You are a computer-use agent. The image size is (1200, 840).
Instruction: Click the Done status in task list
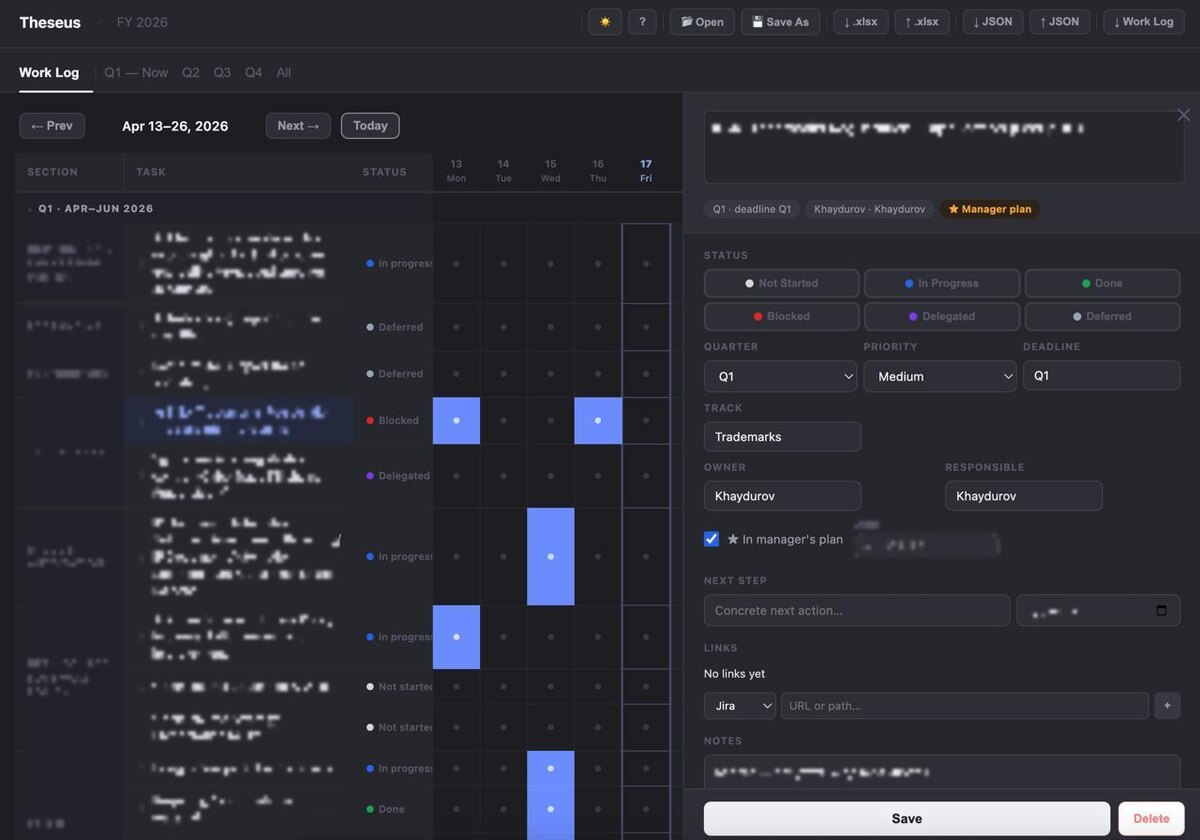tap(385, 809)
